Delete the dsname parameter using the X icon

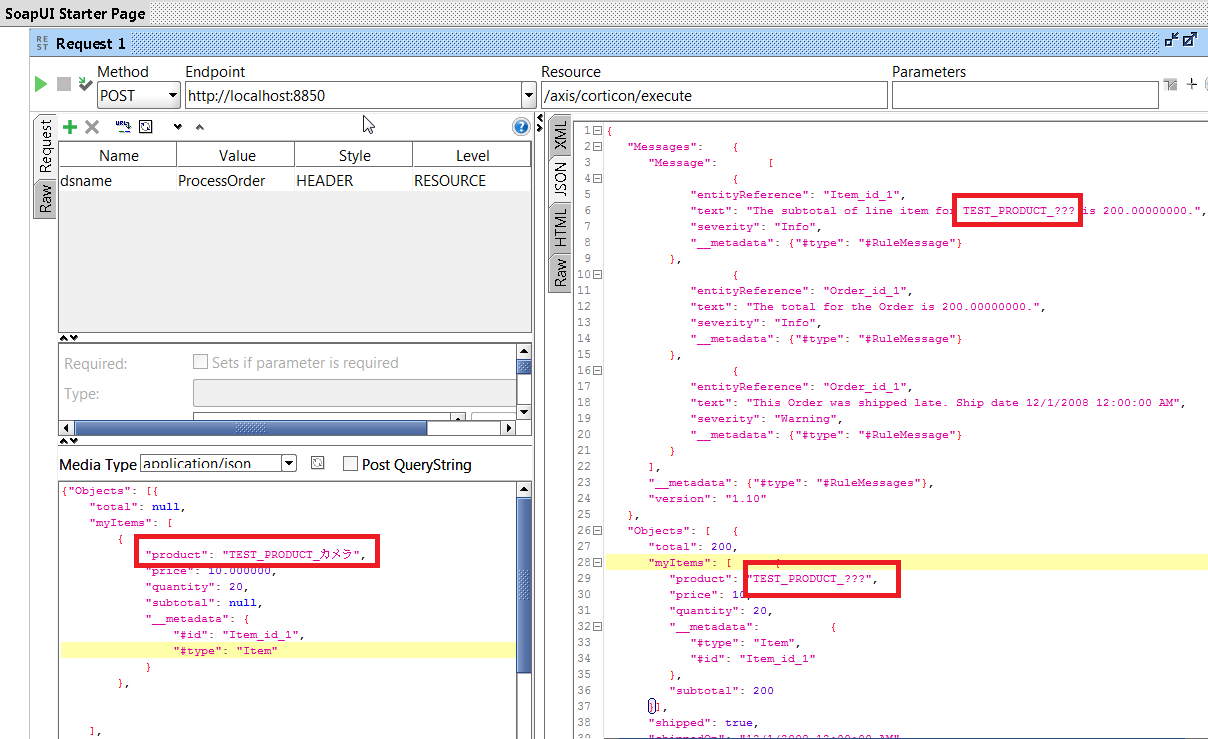point(90,126)
